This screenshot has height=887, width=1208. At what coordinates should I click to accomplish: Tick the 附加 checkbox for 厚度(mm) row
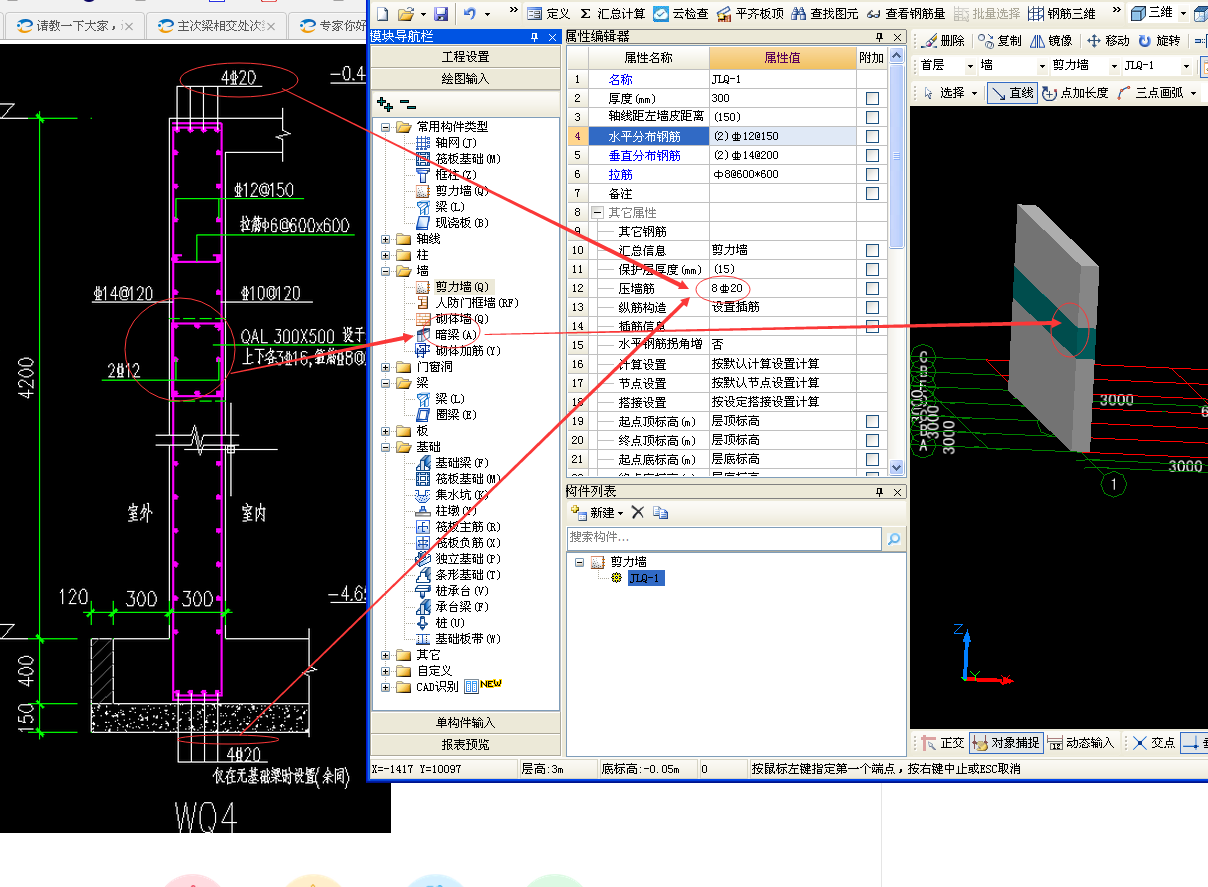(x=872, y=98)
